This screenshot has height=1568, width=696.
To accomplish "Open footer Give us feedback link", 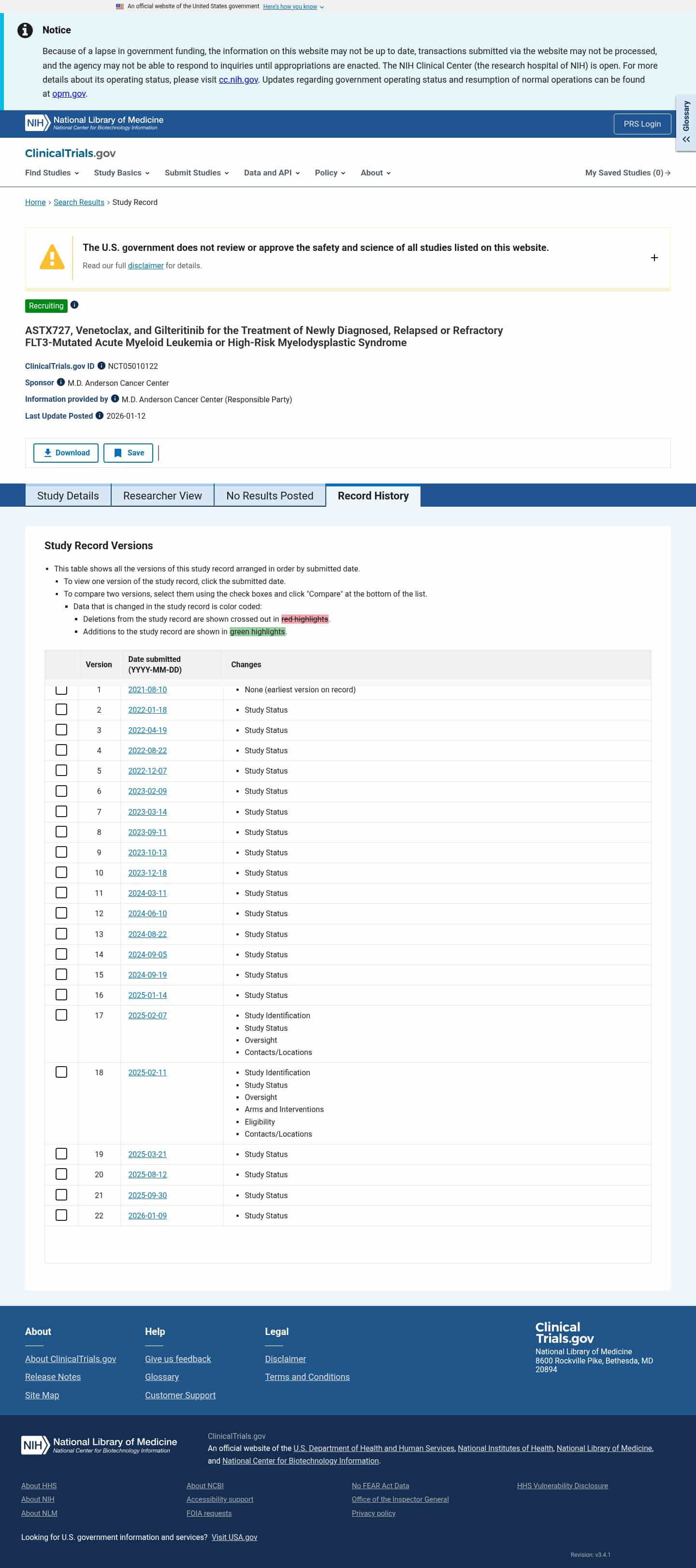I will click(178, 1359).
